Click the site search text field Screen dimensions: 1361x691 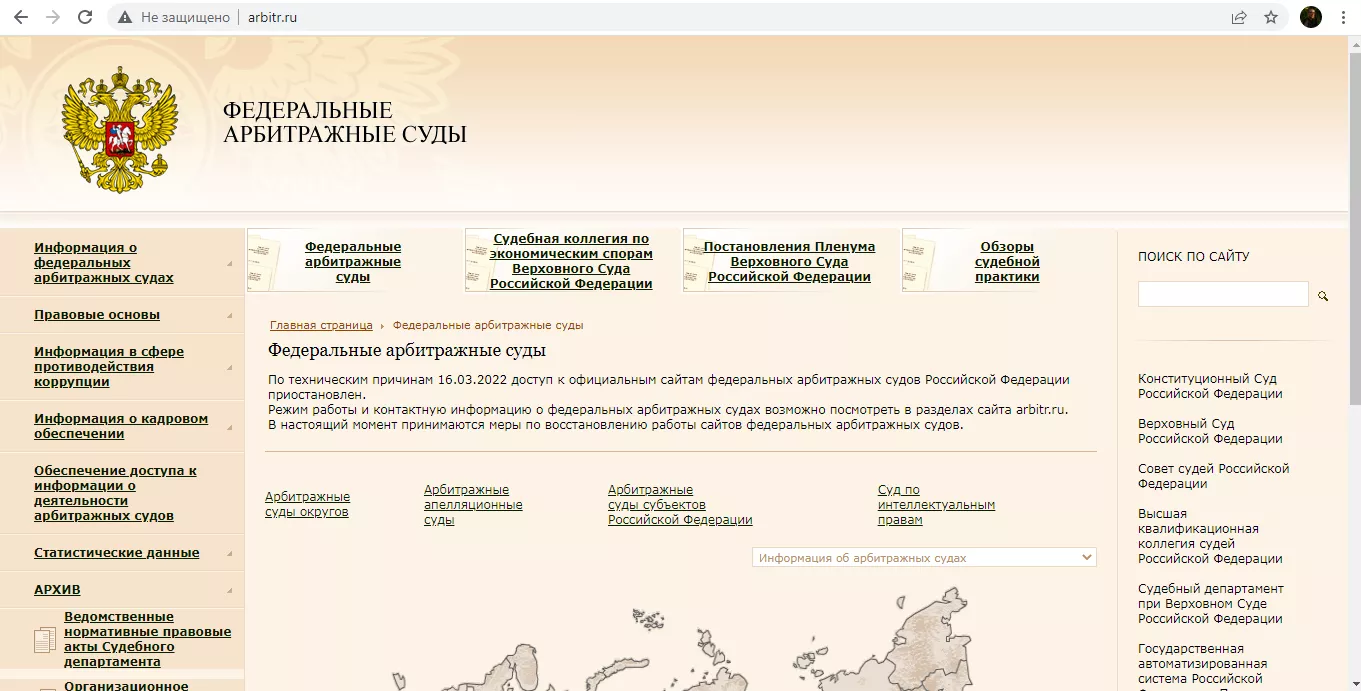[x=1222, y=294]
